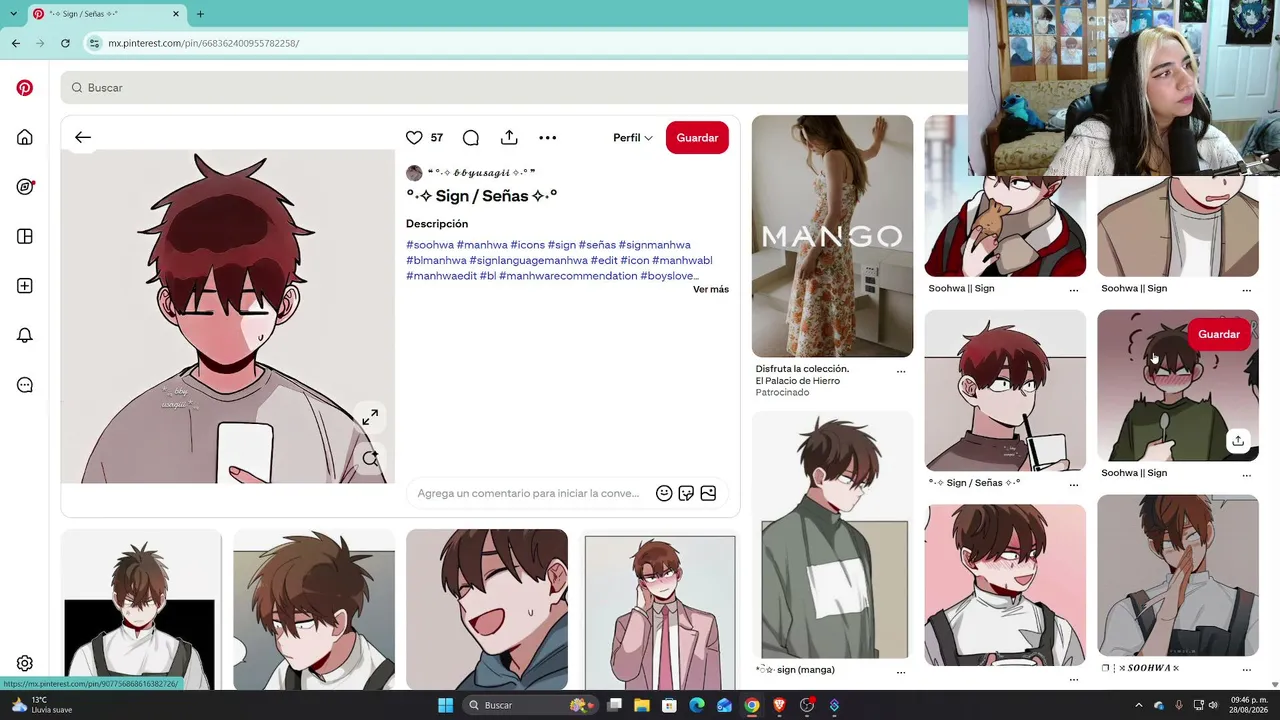Go to Pinterest home via logo
Screen dimensions: 1280x720
click(x=25, y=88)
